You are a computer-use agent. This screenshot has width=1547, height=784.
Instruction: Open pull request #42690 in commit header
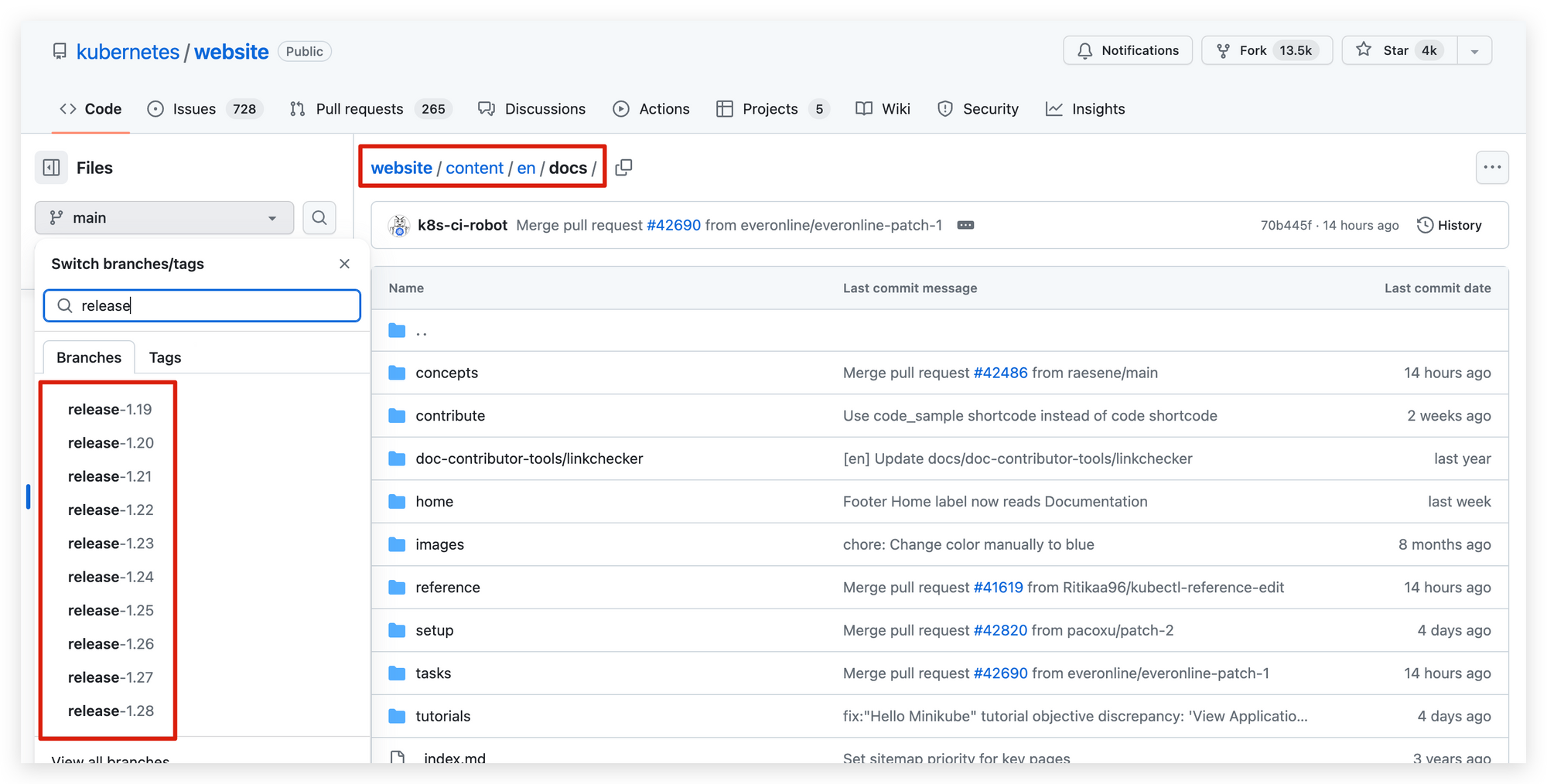(x=674, y=225)
